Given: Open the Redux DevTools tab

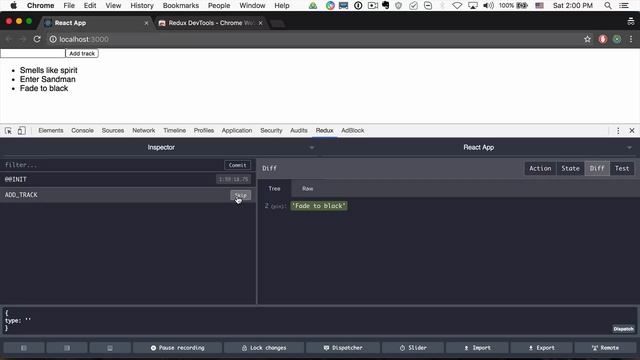Looking at the screenshot, I should tap(324, 131).
